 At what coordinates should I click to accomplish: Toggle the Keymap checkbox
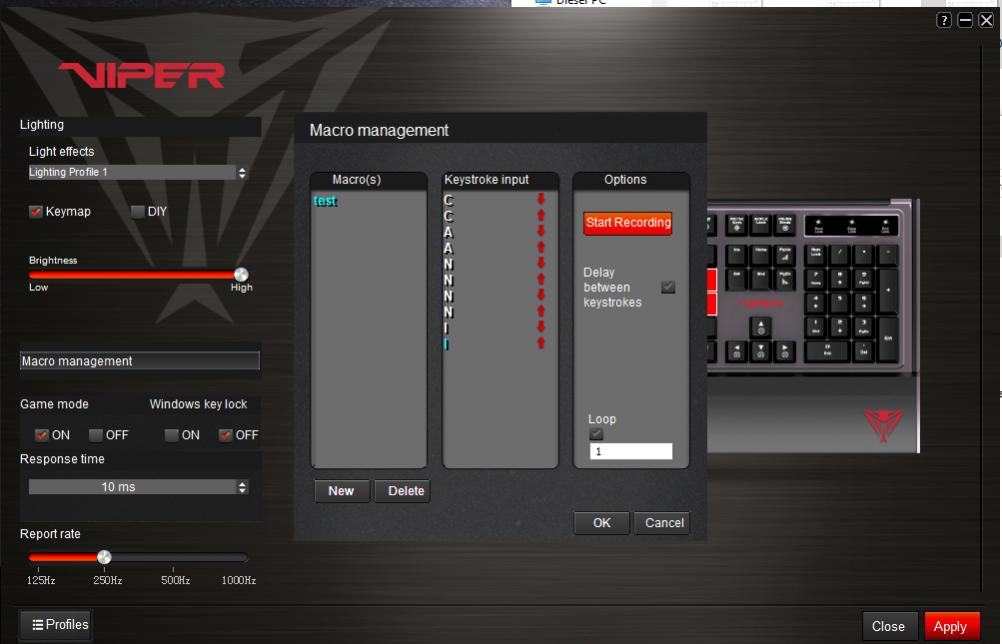(x=36, y=211)
